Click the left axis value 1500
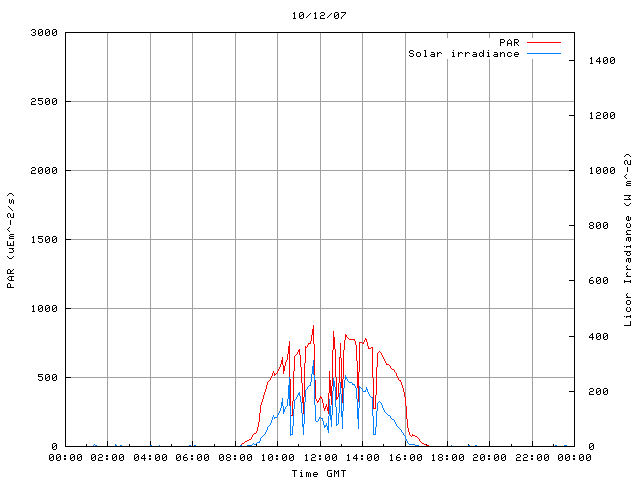This screenshot has height=480, width=640. [44, 240]
